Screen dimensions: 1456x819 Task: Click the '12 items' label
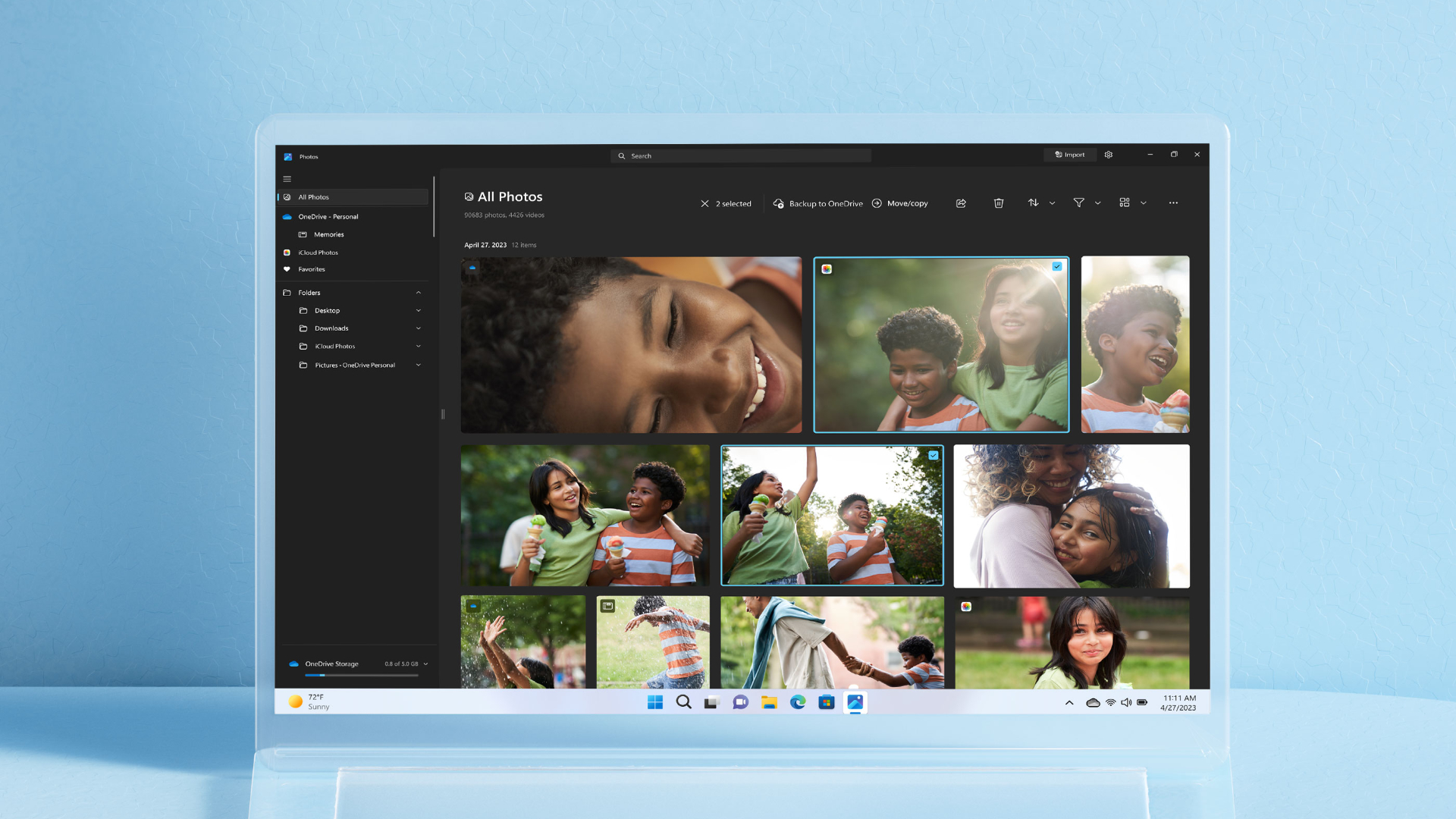point(524,246)
